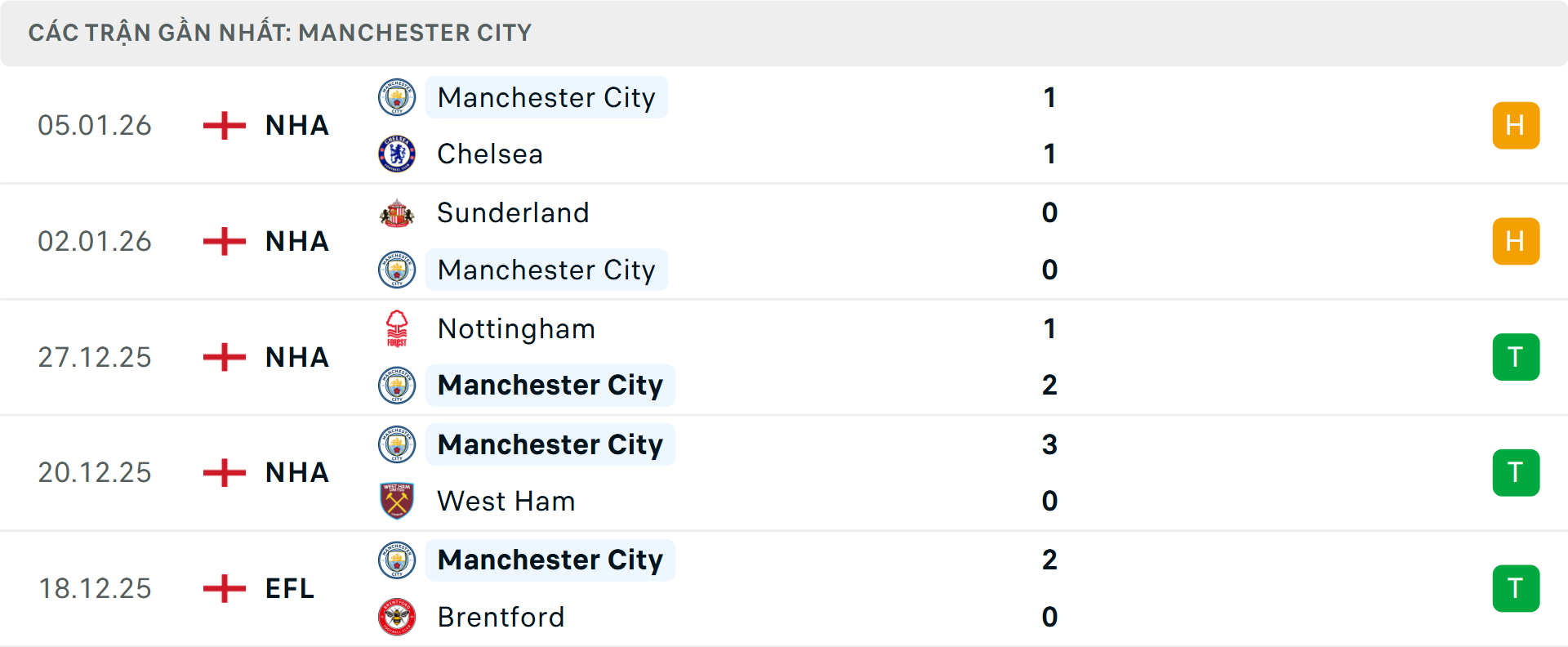Click the score 3 in the West Ham match
The height and width of the screenshot is (647, 1568).
tap(1050, 445)
